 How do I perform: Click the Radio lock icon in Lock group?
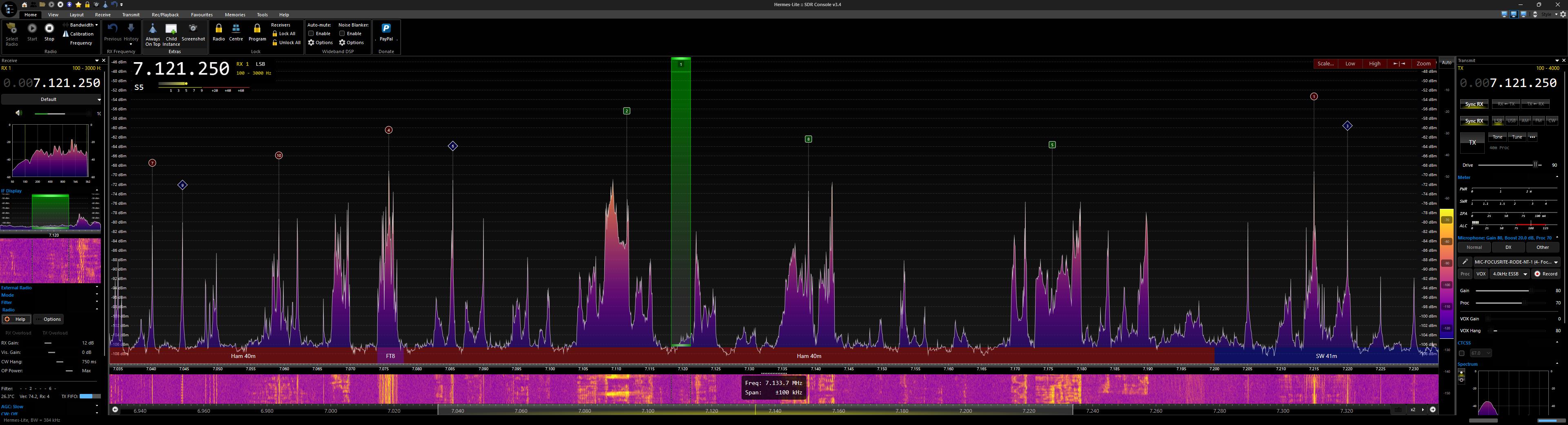pyautogui.click(x=218, y=28)
